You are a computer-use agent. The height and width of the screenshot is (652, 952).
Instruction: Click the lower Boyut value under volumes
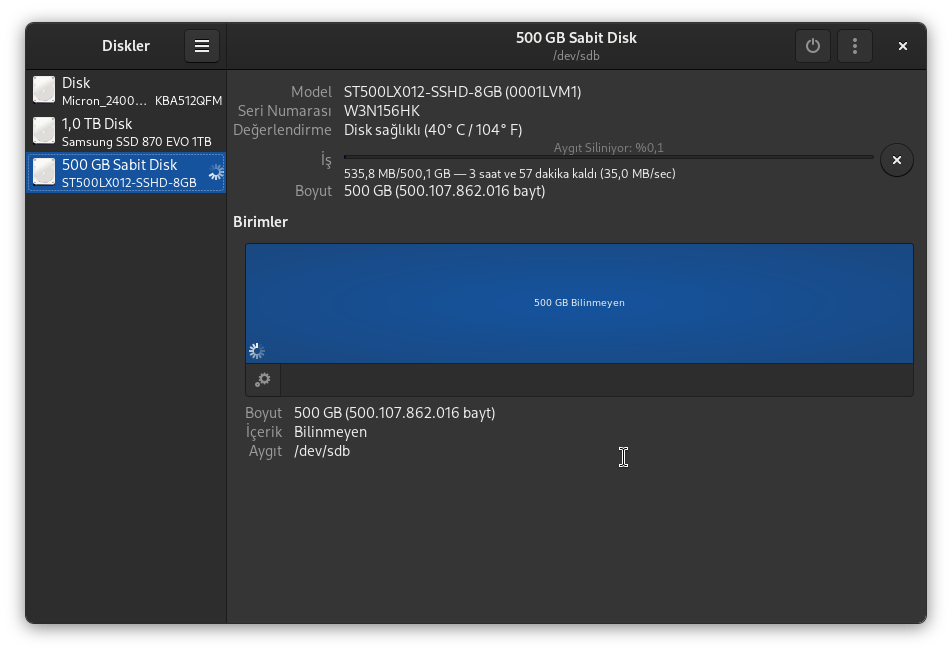pos(395,413)
